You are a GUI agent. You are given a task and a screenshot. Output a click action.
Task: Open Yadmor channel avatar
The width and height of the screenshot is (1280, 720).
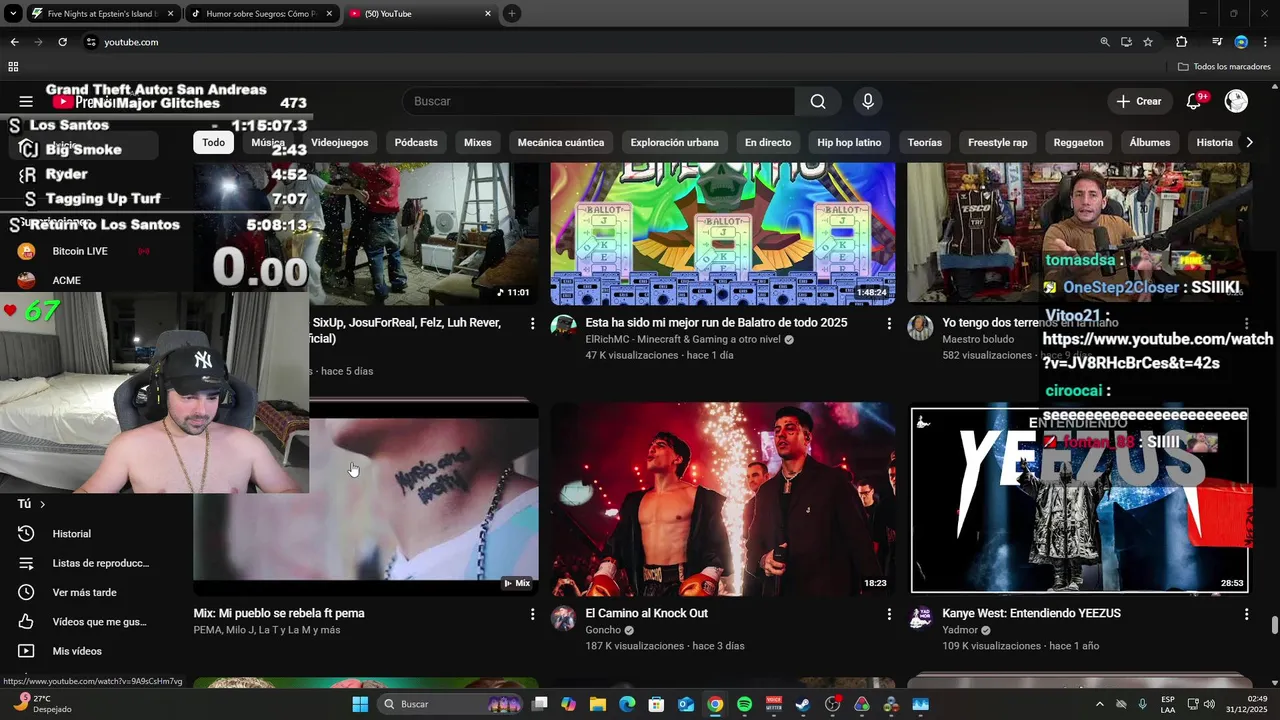920,618
